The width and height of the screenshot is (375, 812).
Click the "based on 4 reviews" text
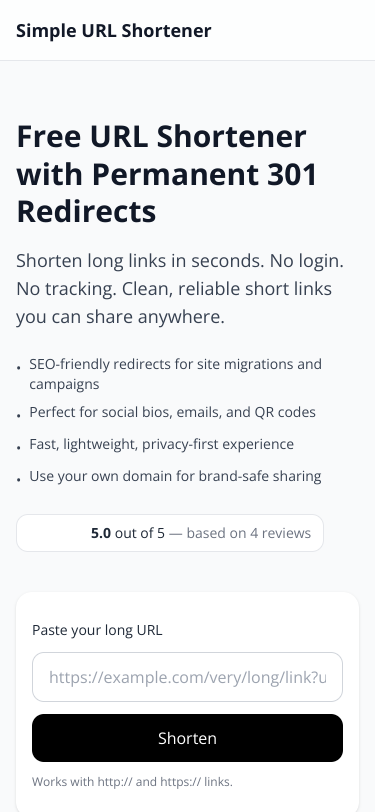click(249, 533)
